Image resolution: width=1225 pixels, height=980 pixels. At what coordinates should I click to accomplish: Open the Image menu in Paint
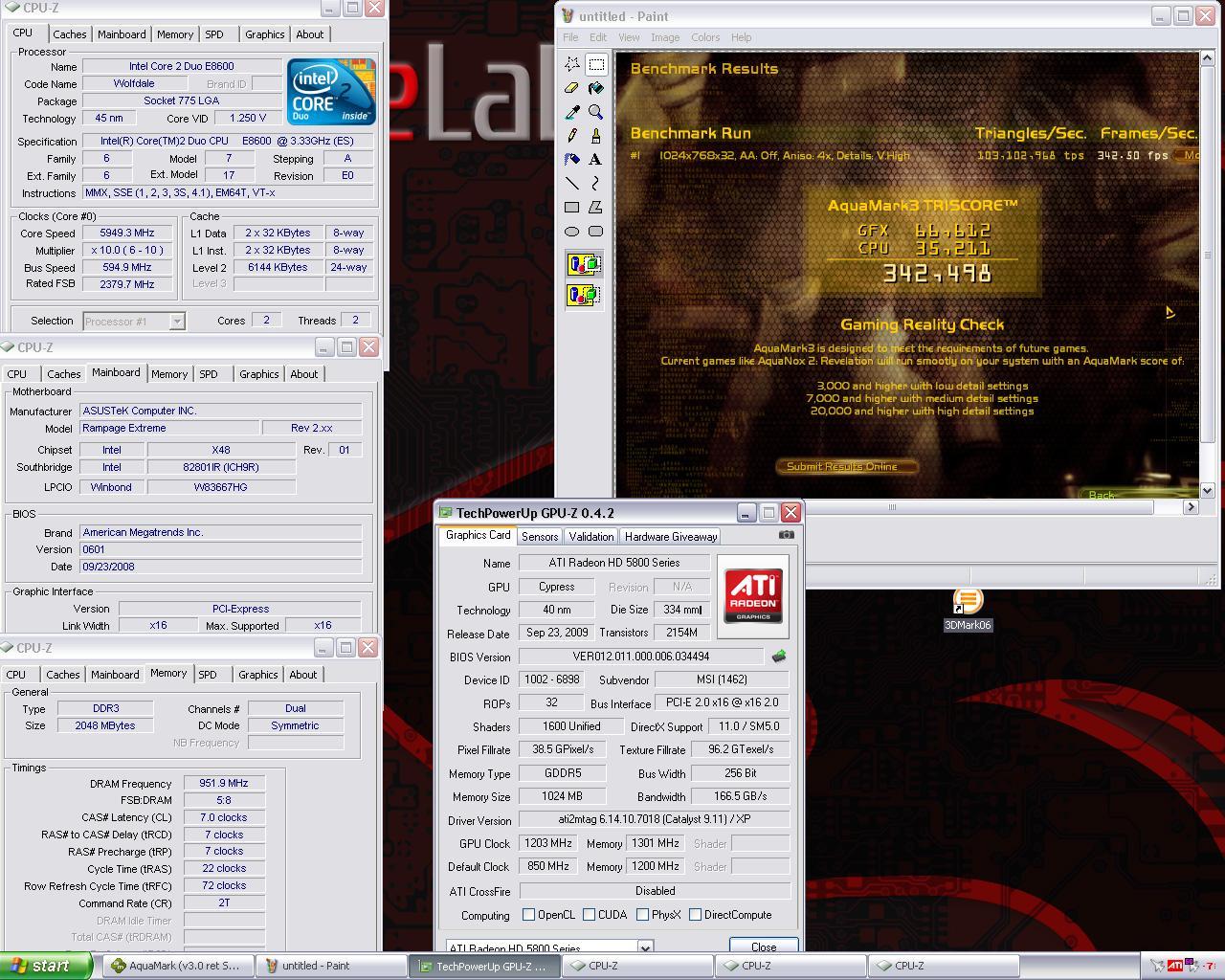click(665, 37)
